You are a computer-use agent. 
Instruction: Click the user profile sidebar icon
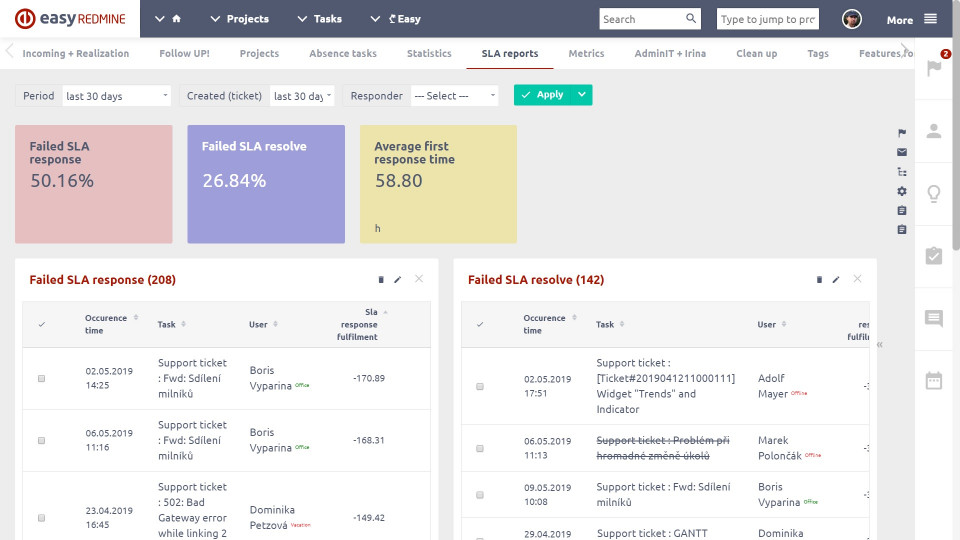tap(934, 131)
